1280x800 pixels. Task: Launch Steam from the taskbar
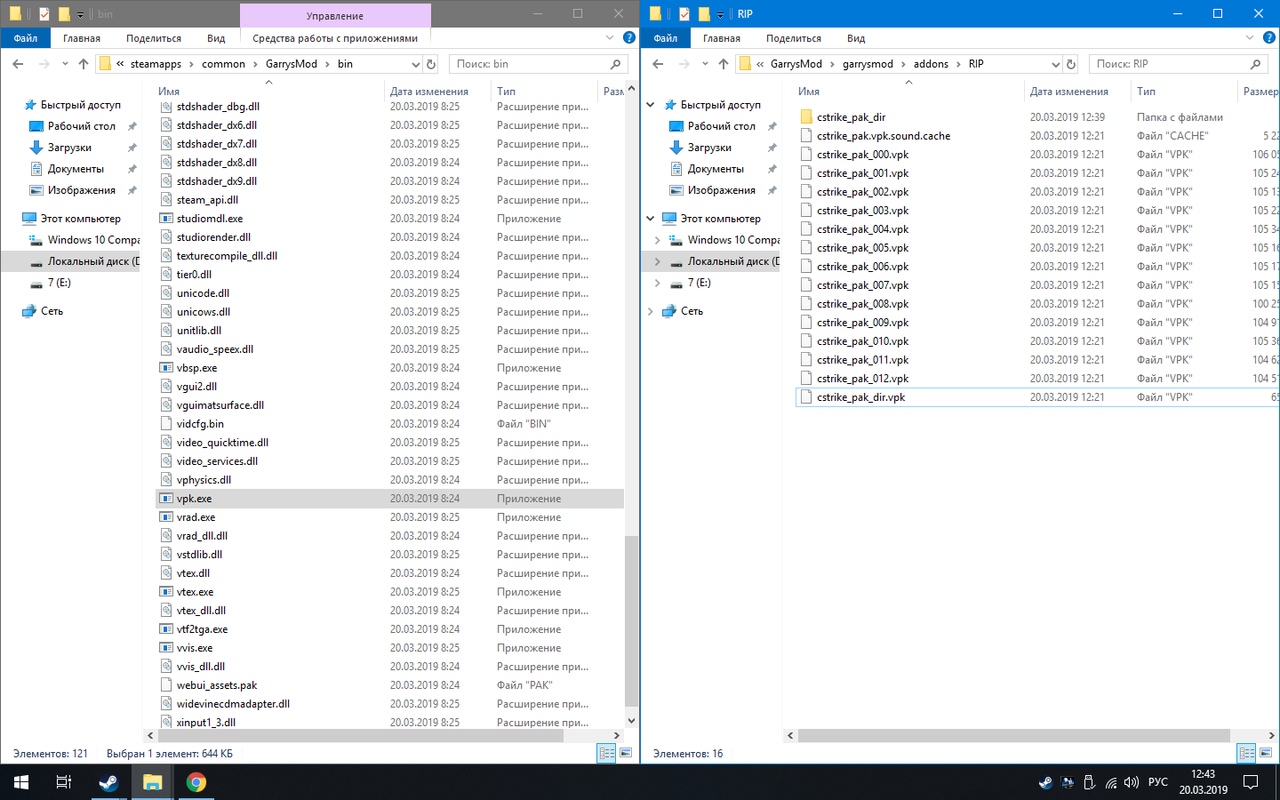107,782
